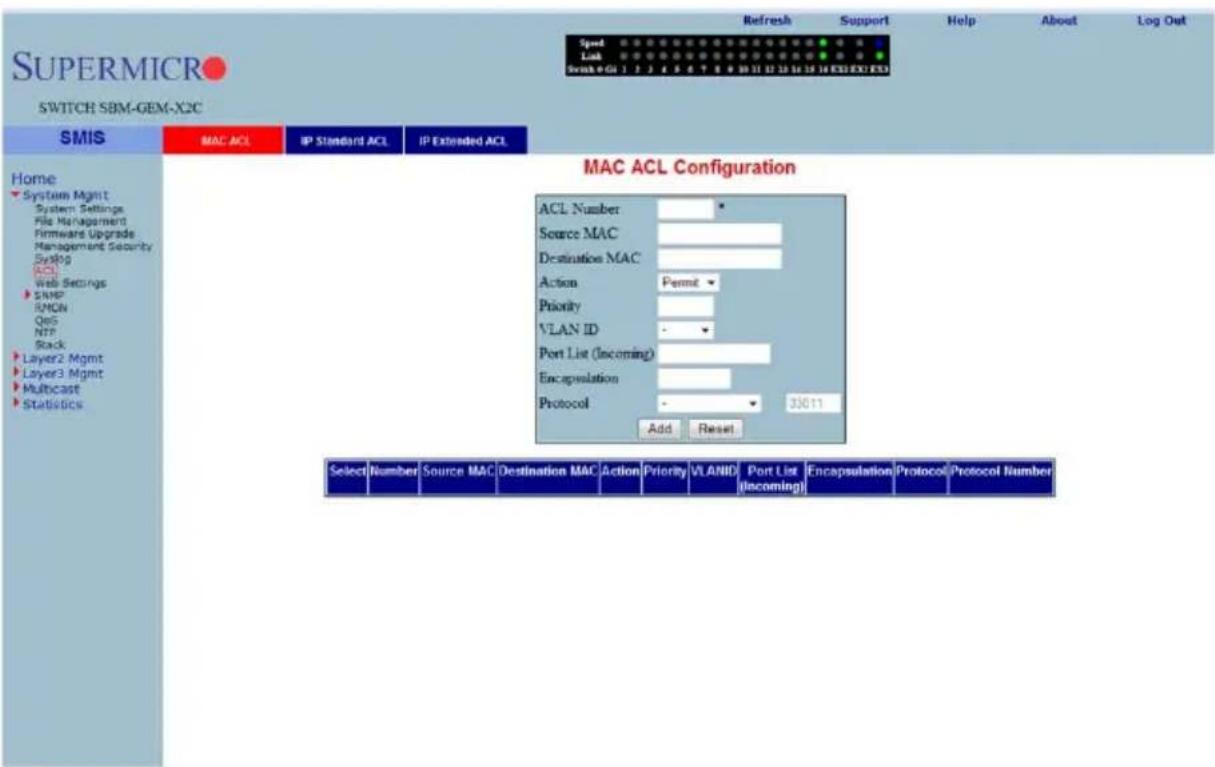Switch to the IP Extended ACL tab
The width and height of the screenshot is (1215, 767).
pos(466,142)
